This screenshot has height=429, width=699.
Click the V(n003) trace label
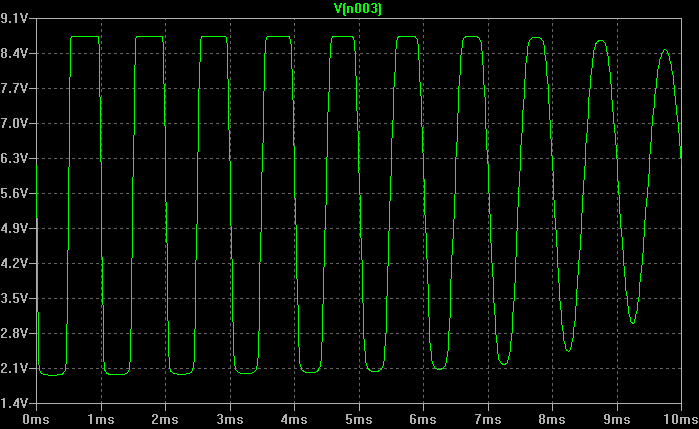(357, 8)
